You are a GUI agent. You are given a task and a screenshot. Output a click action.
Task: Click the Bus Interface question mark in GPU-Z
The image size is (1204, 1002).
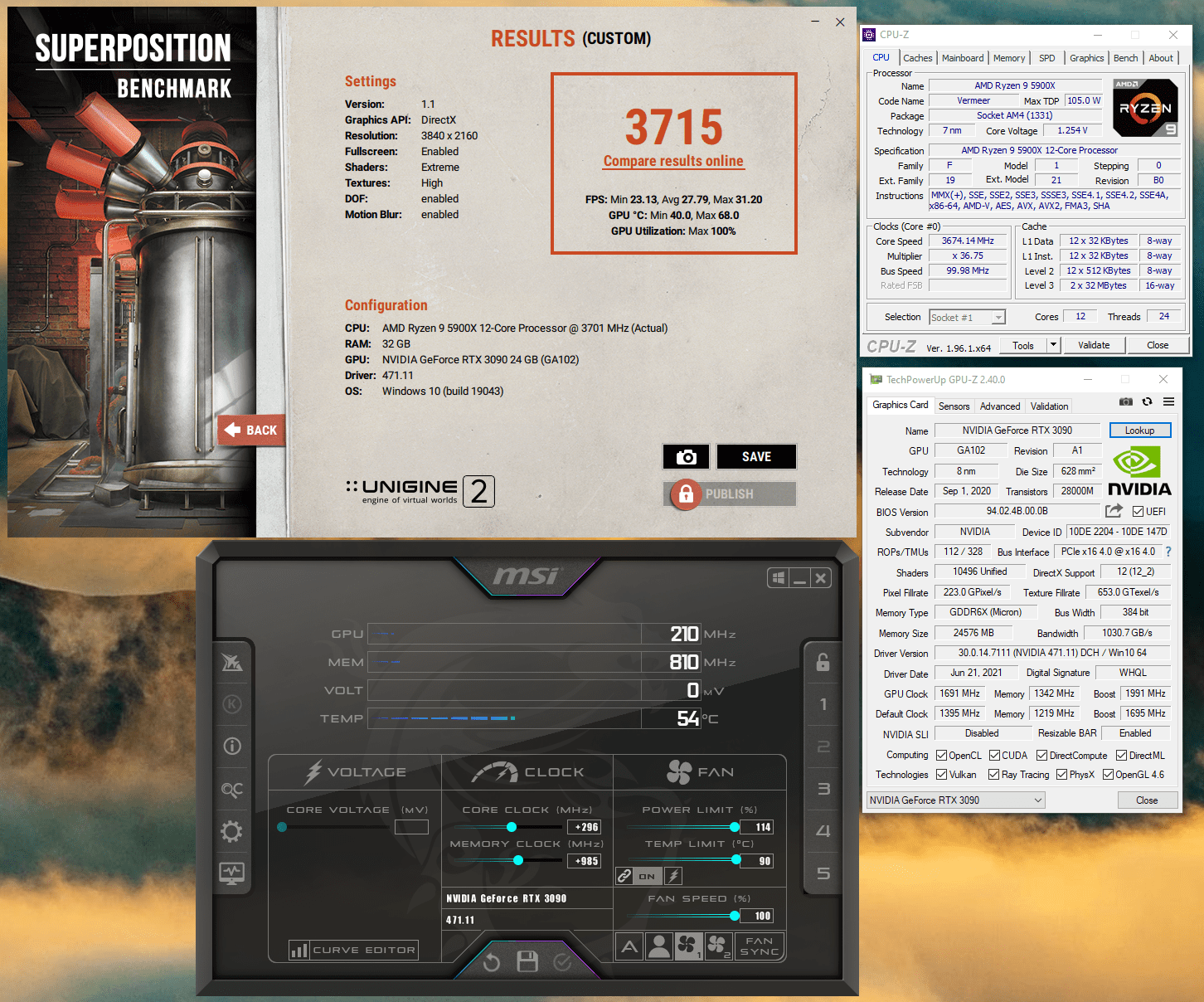coord(1168,552)
